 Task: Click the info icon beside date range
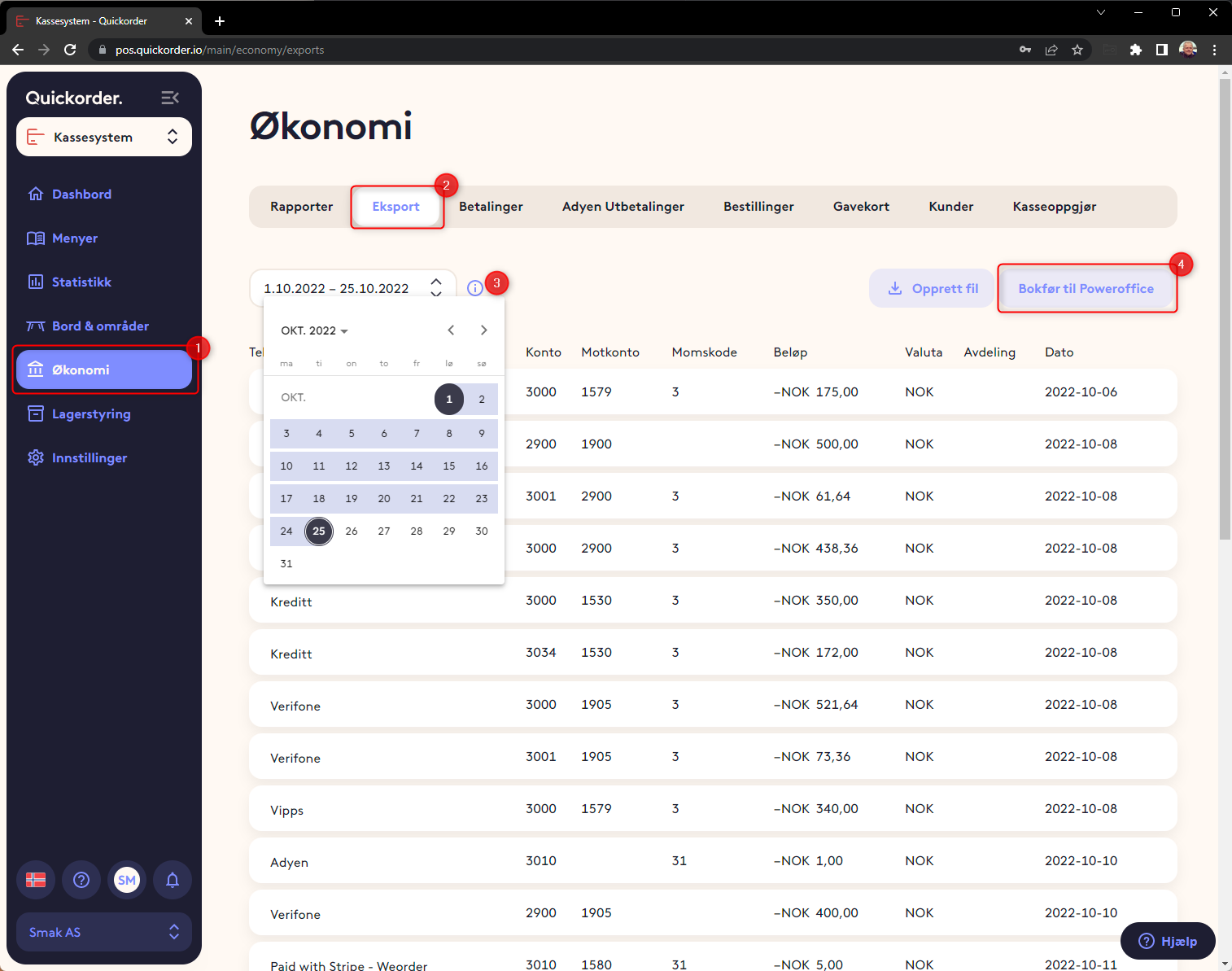click(x=475, y=288)
